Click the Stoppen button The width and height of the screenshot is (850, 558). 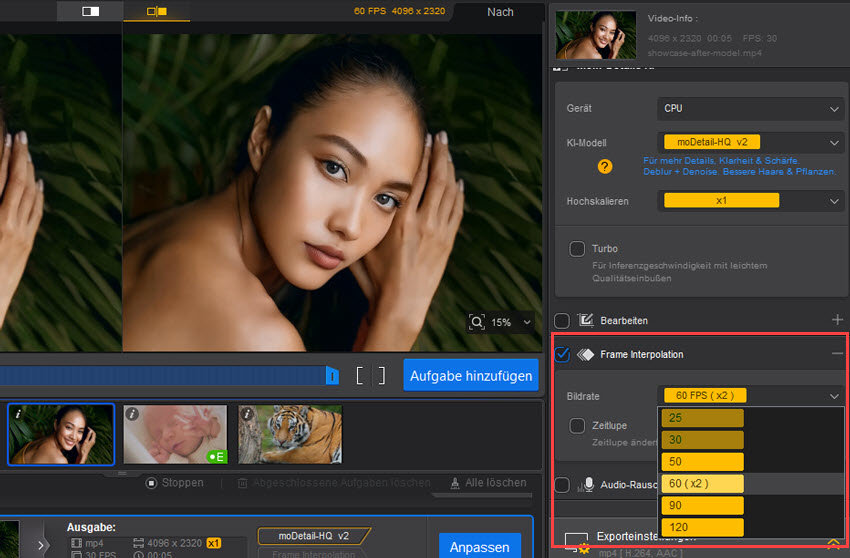175,483
